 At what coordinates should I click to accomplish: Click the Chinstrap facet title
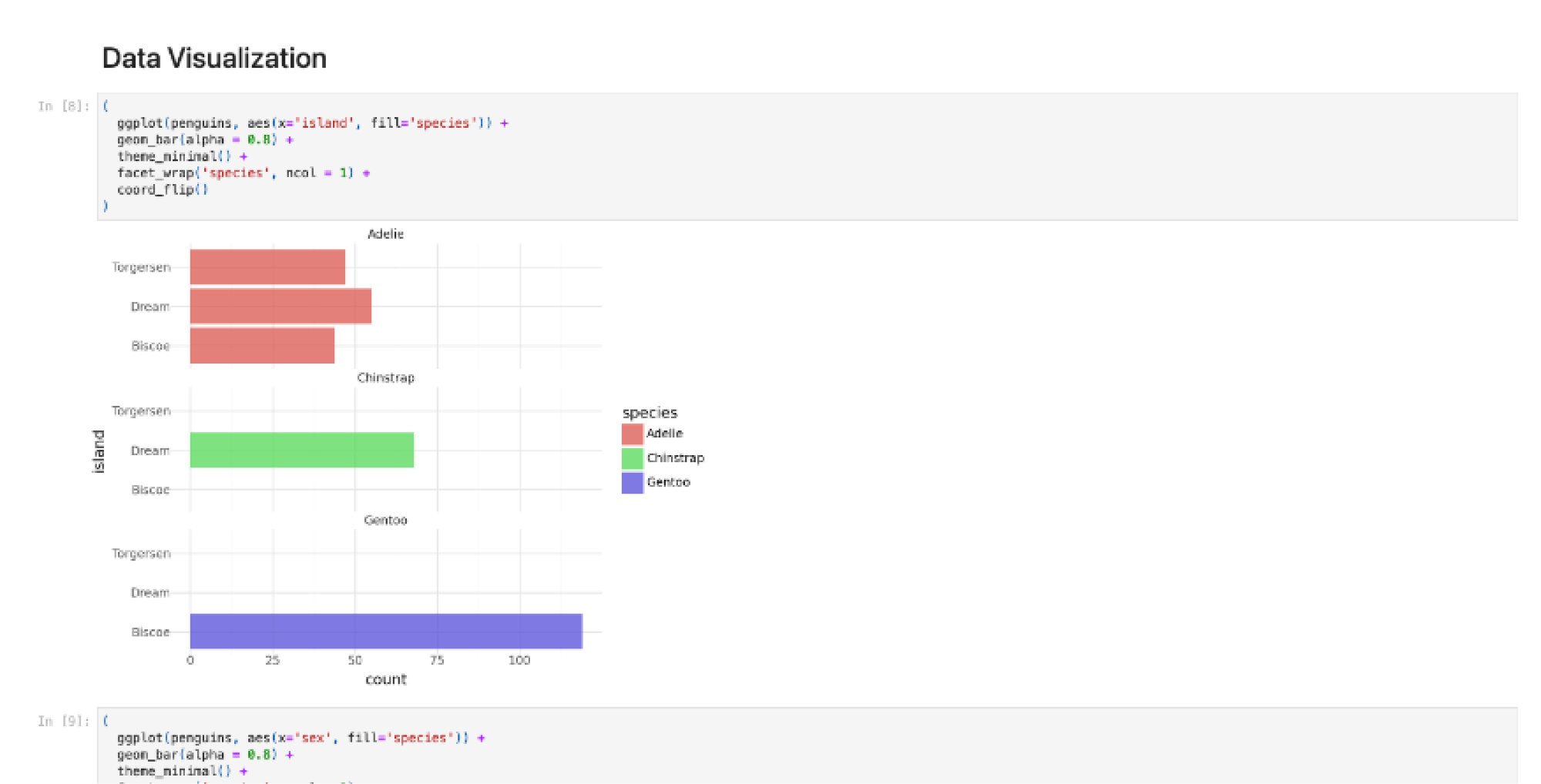point(385,378)
